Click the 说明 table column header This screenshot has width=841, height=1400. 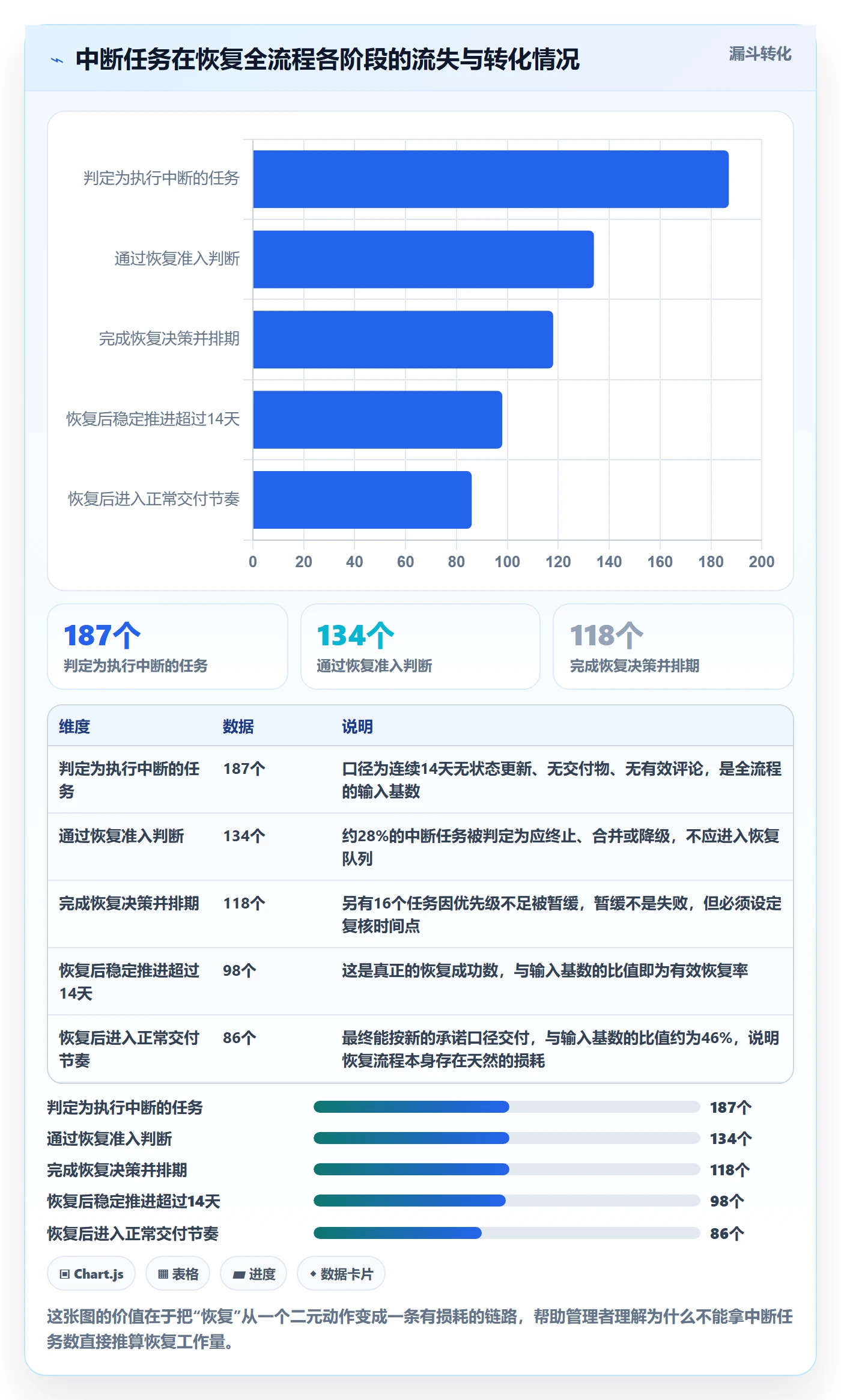(357, 726)
